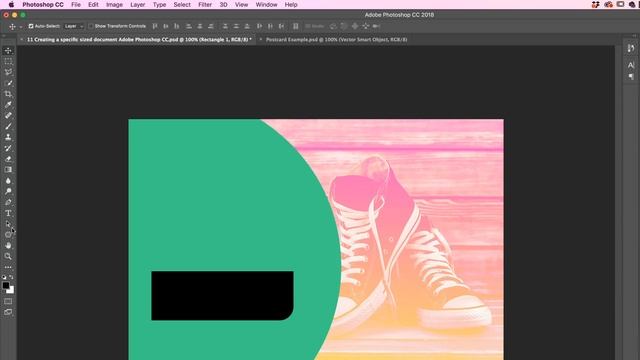Select the Lasso tool
Viewport: 640px width, 360px height.
coord(8,72)
